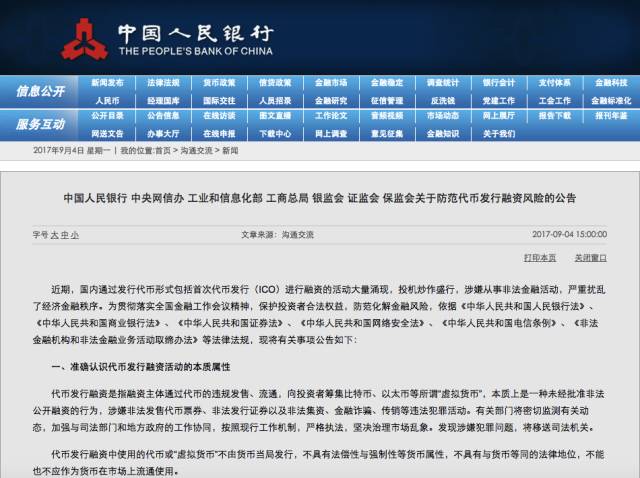640x478 pixels.
Task: Select 金融稳定 in the navigation bar
Action: [387, 83]
